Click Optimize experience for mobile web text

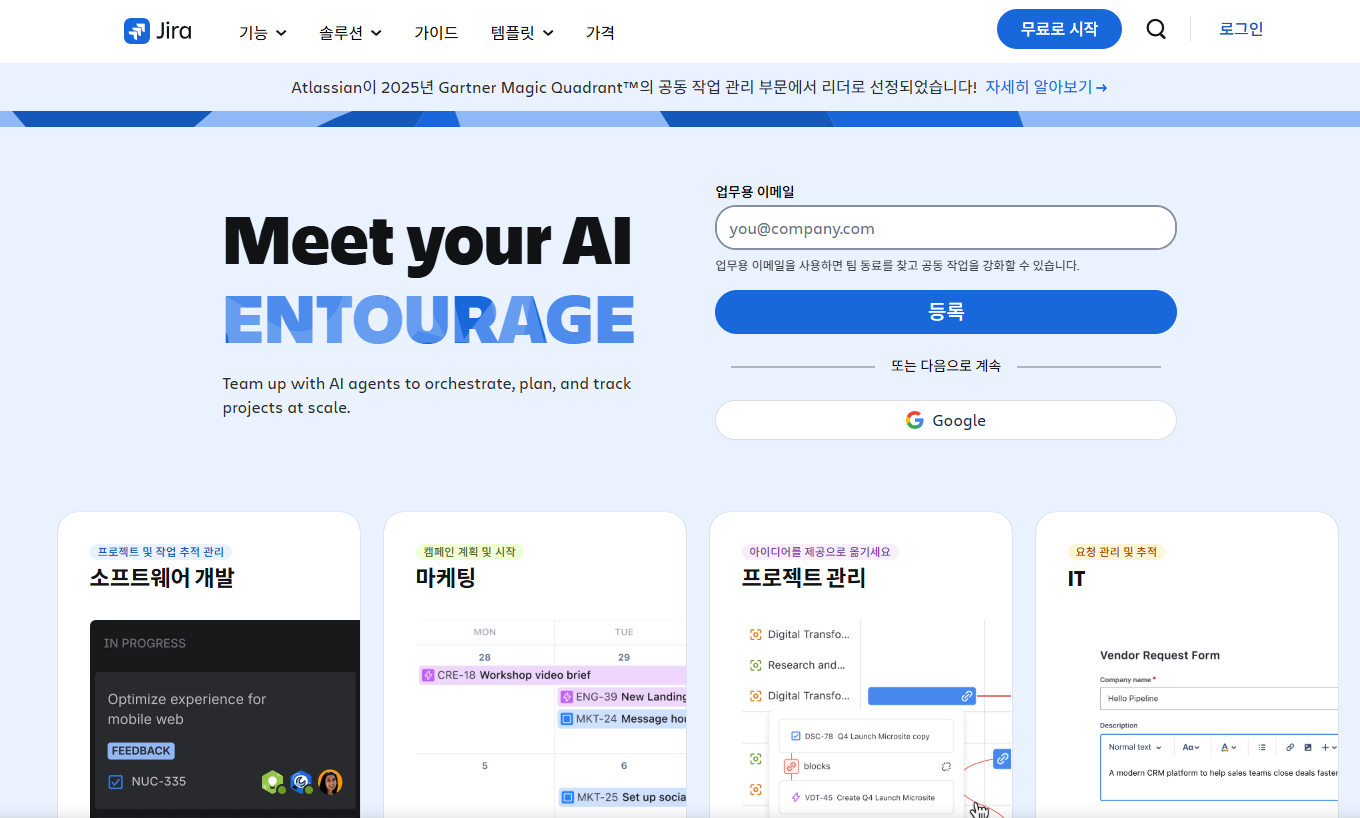[187, 709]
